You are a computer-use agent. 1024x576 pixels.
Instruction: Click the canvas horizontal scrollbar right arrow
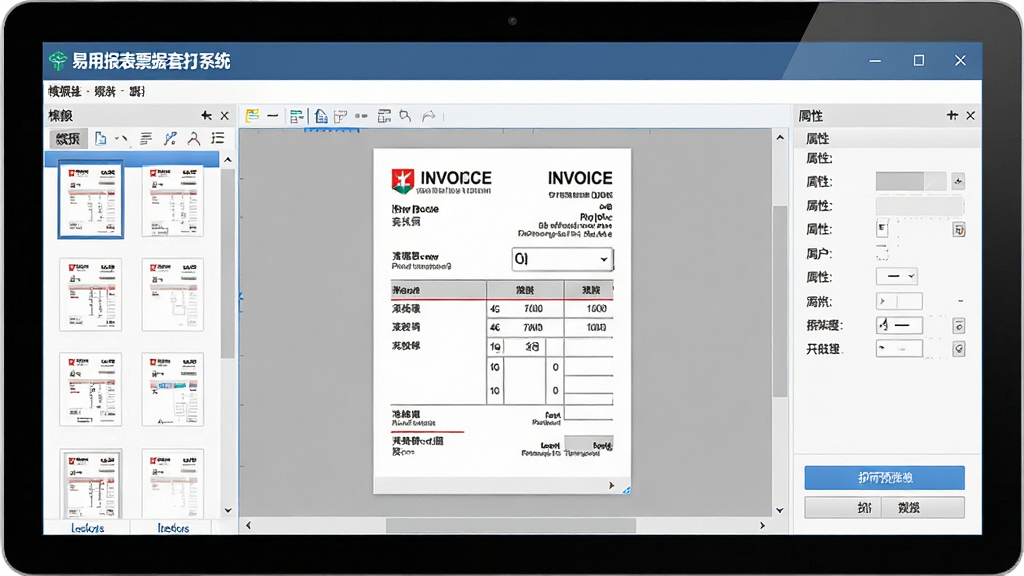pyautogui.click(x=762, y=526)
